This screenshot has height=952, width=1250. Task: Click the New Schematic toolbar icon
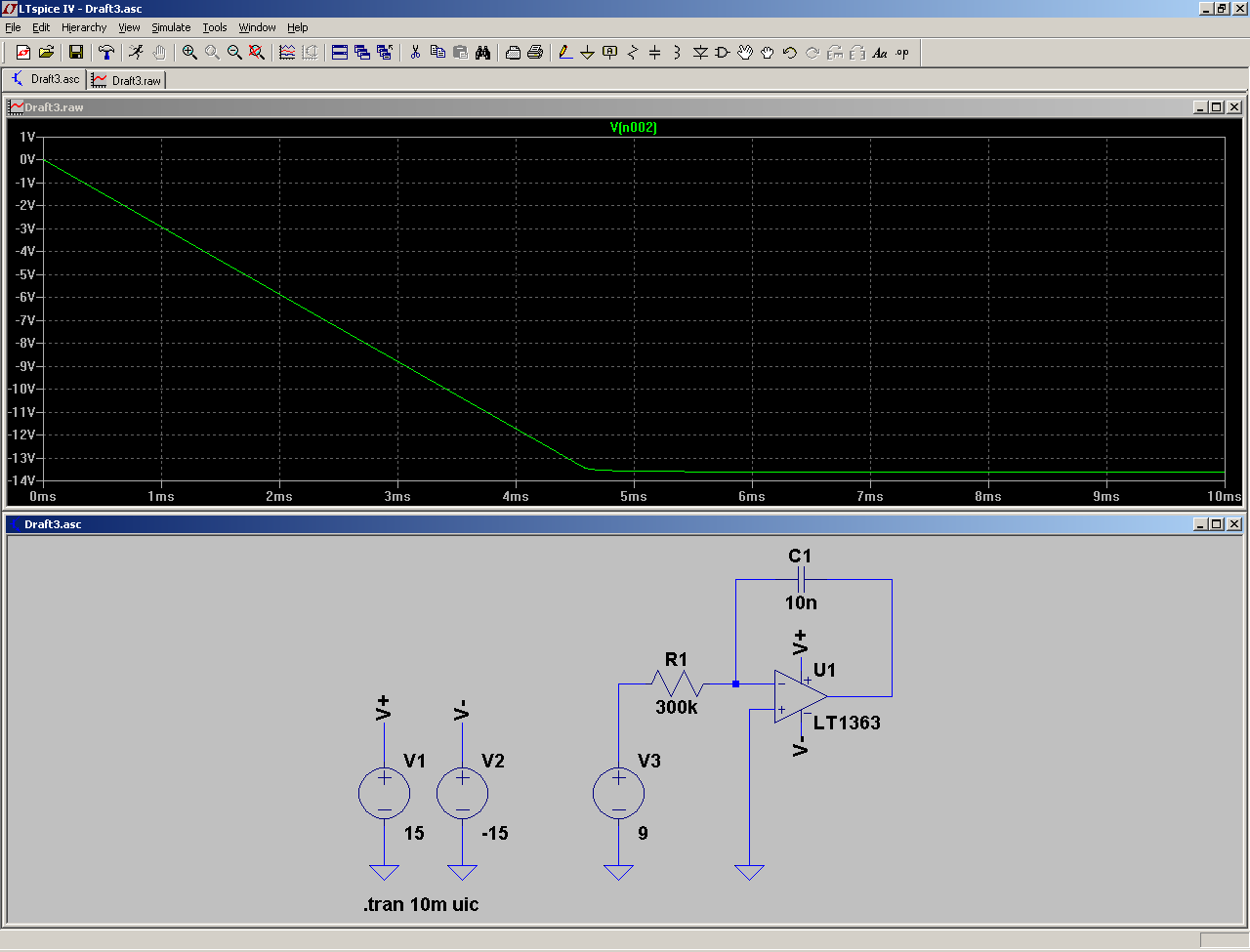point(23,53)
